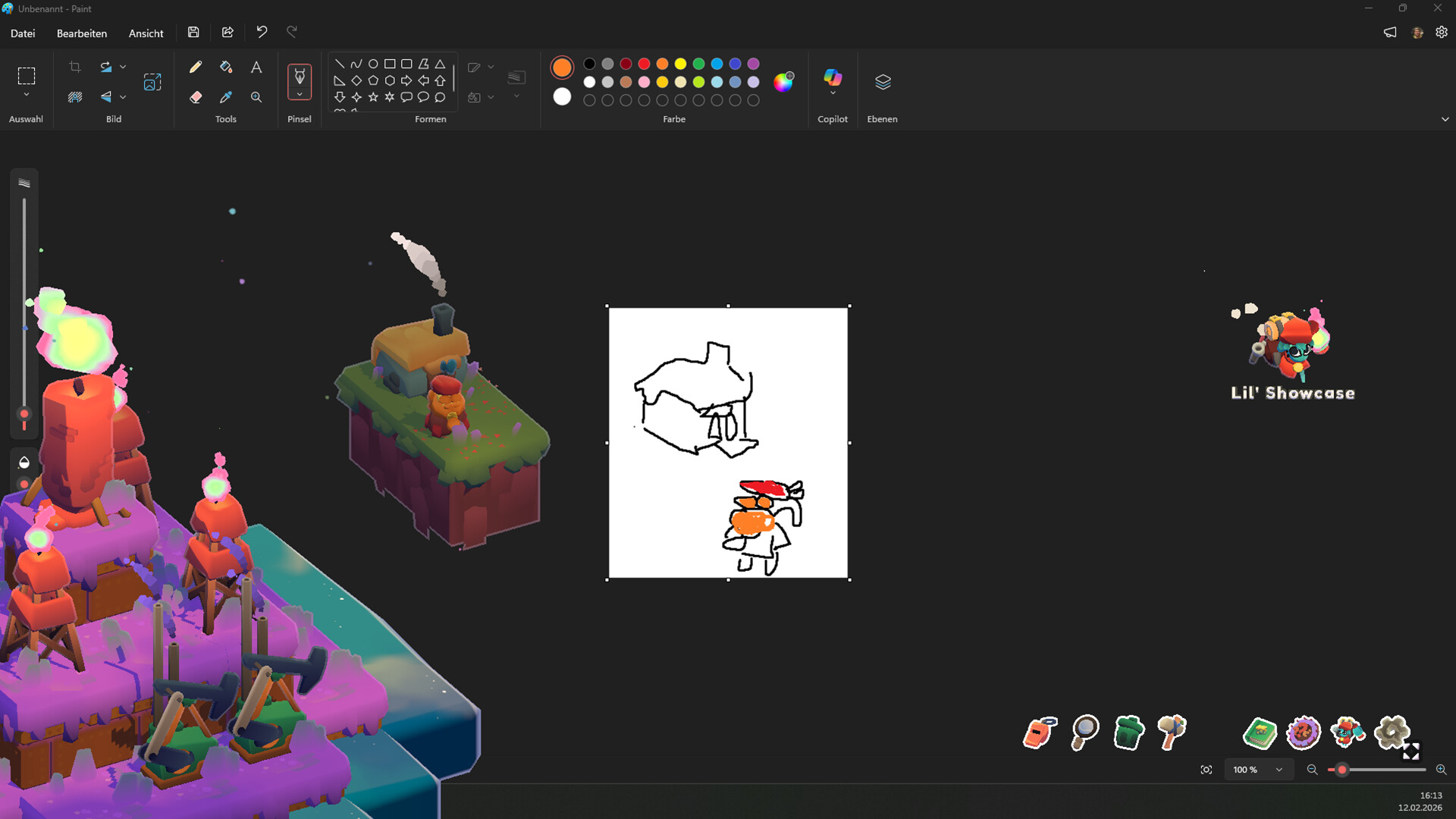
Task: Click the Crop tool in Bild
Action: (74, 67)
